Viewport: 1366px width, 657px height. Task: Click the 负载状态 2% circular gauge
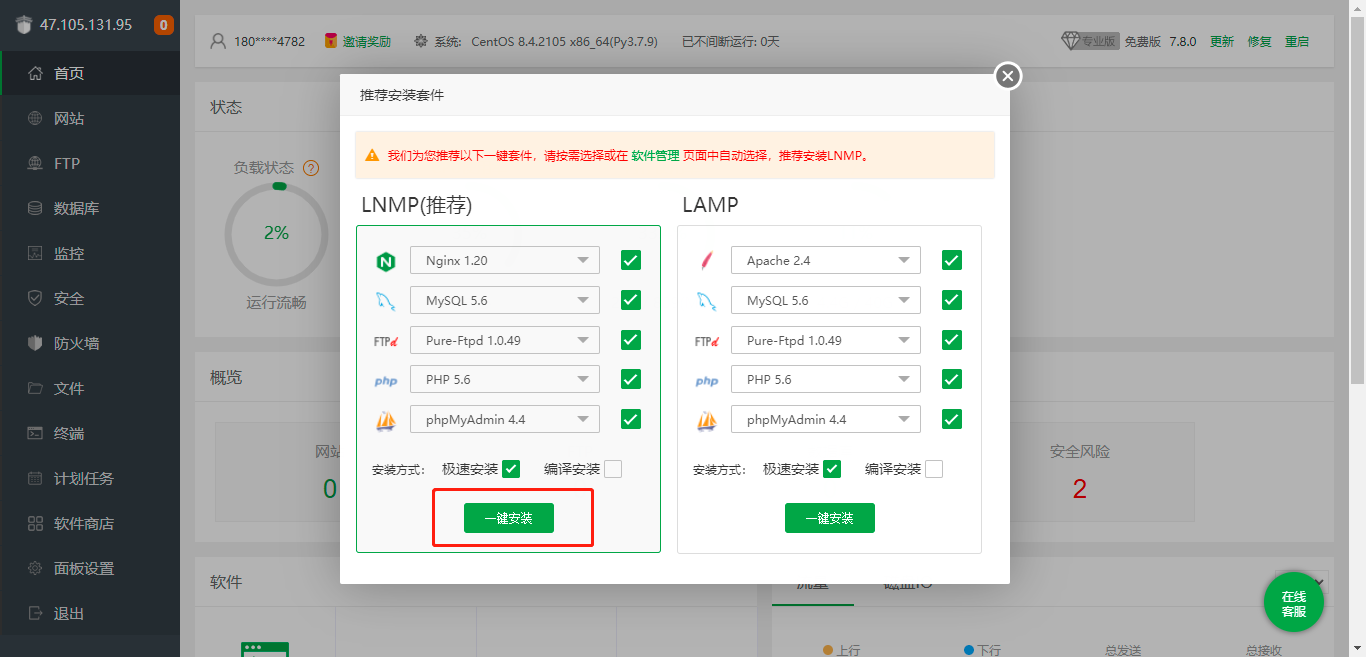pyautogui.click(x=277, y=233)
